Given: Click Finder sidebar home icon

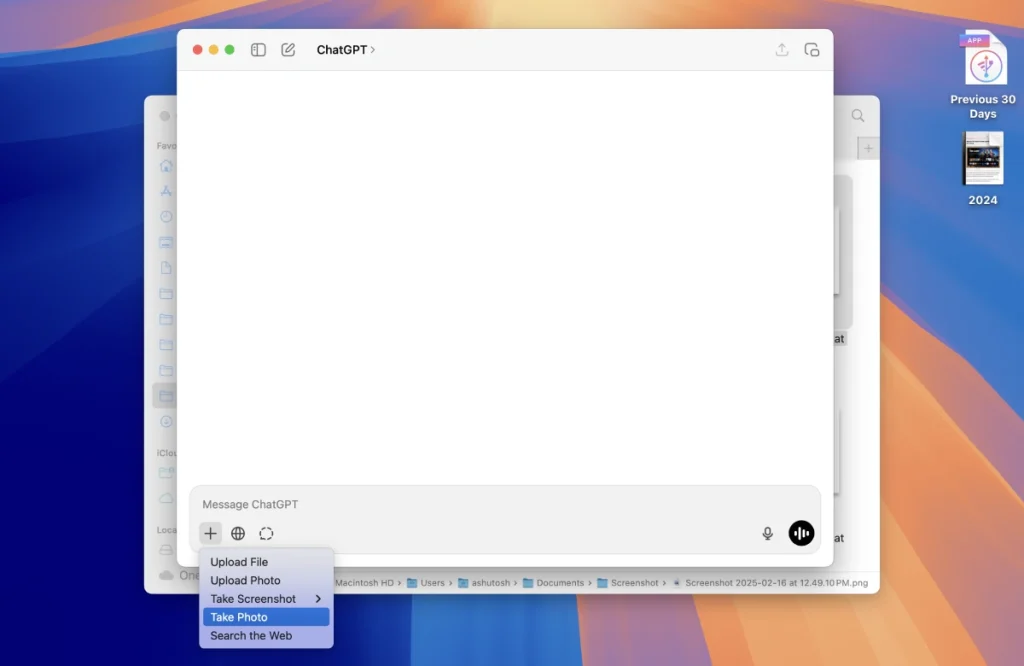Looking at the screenshot, I should coord(166,166).
